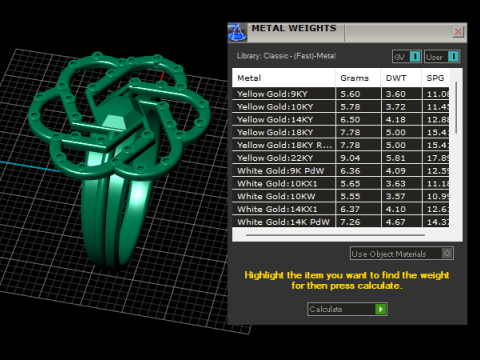The height and width of the screenshot is (360, 480).
Task: Select the White Gold:10KW row
Action: (341, 196)
